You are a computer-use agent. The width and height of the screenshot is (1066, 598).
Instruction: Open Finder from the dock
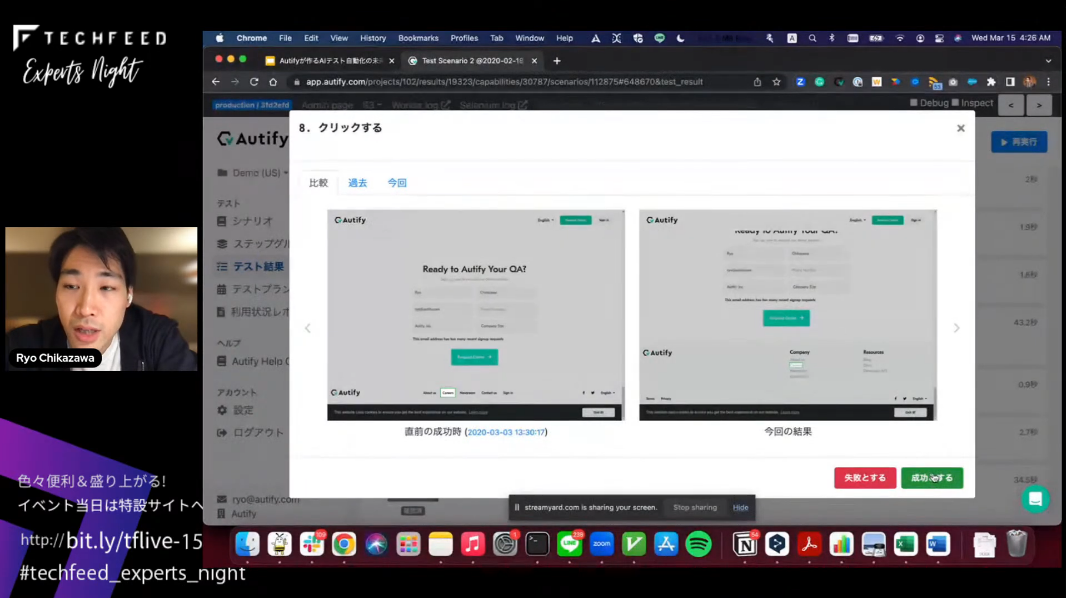tap(247, 544)
